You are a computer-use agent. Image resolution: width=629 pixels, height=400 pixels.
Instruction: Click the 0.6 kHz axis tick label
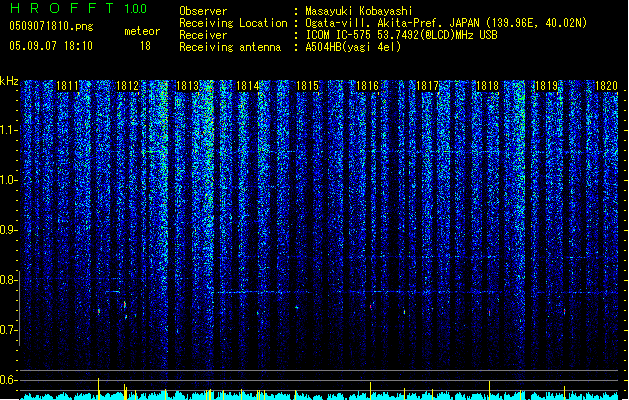[9, 380]
